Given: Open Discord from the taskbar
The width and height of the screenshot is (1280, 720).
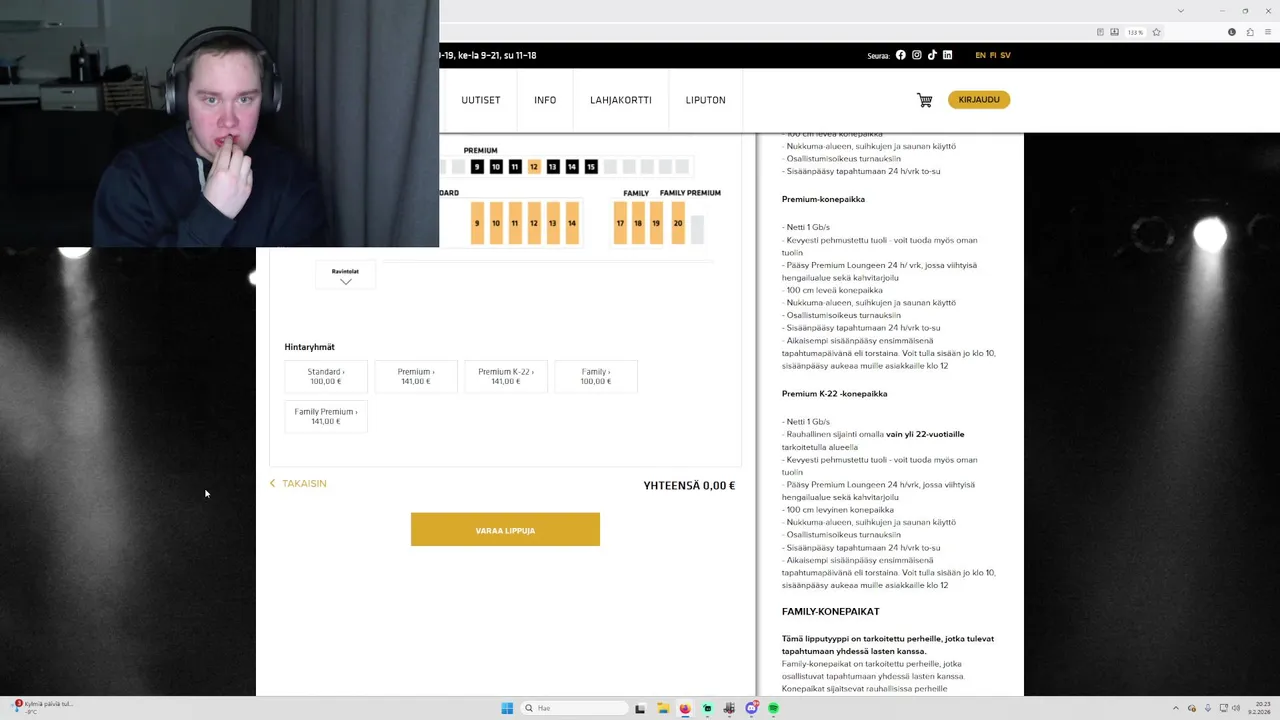Looking at the screenshot, I should (x=751, y=708).
